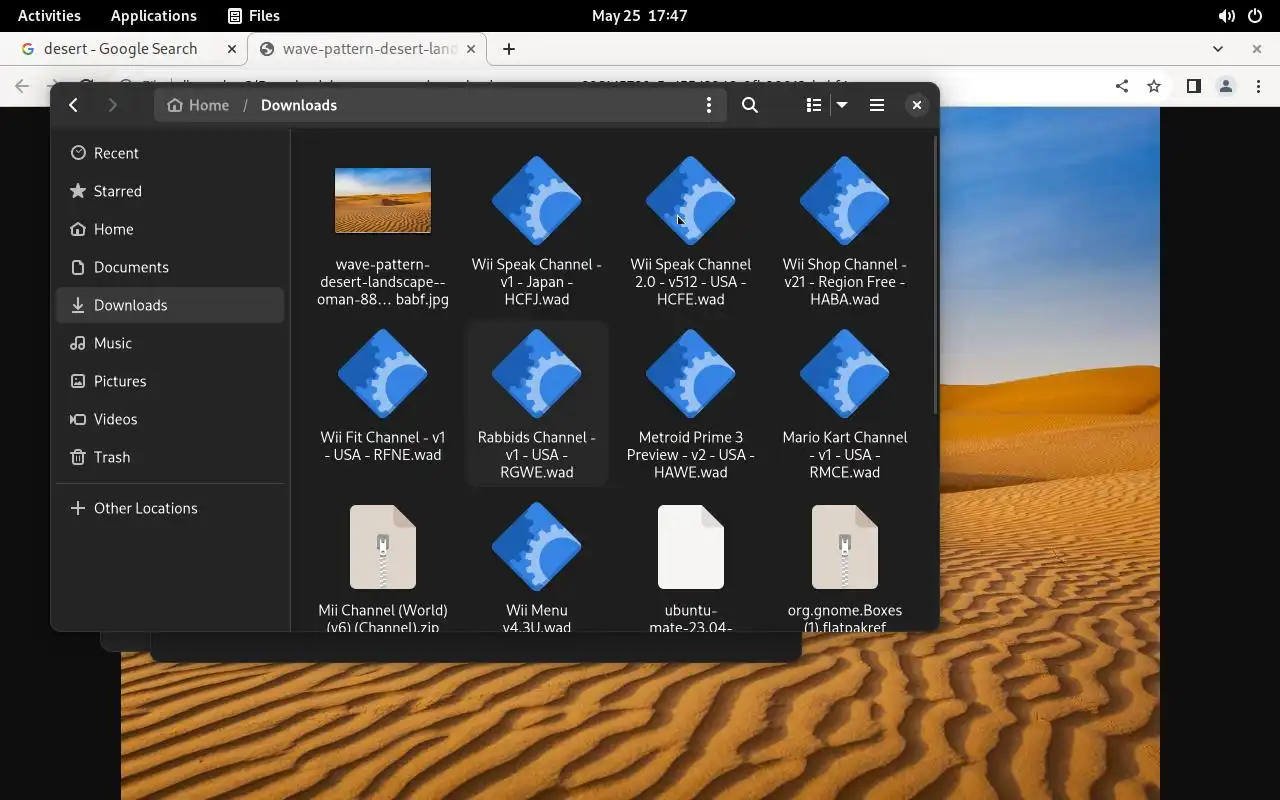Open a new browser tab
Screen dimensions: 1280x800
tap(509, 48)
